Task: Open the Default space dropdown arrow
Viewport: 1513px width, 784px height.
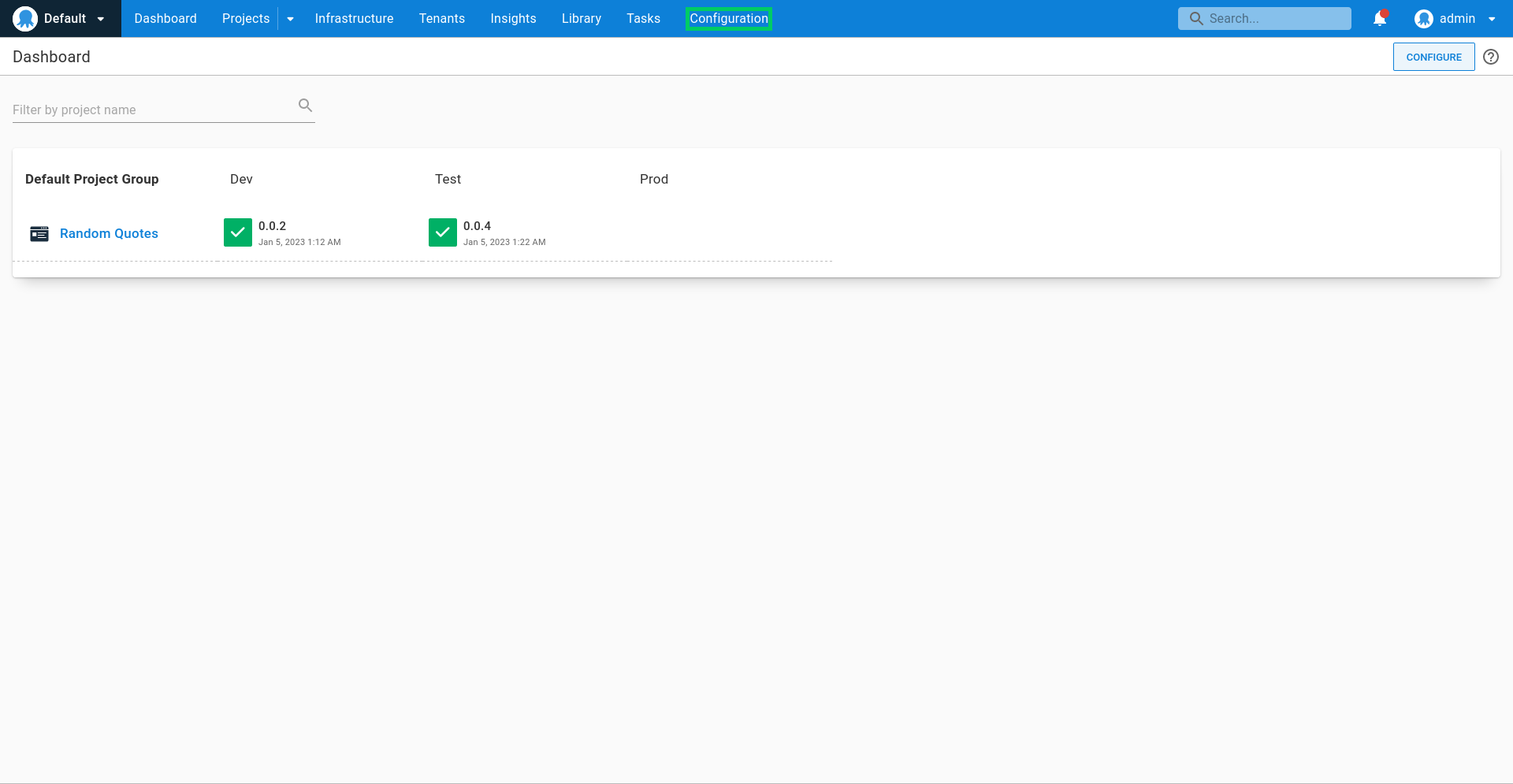Action: pyautogui.click(x=101, y=19)
